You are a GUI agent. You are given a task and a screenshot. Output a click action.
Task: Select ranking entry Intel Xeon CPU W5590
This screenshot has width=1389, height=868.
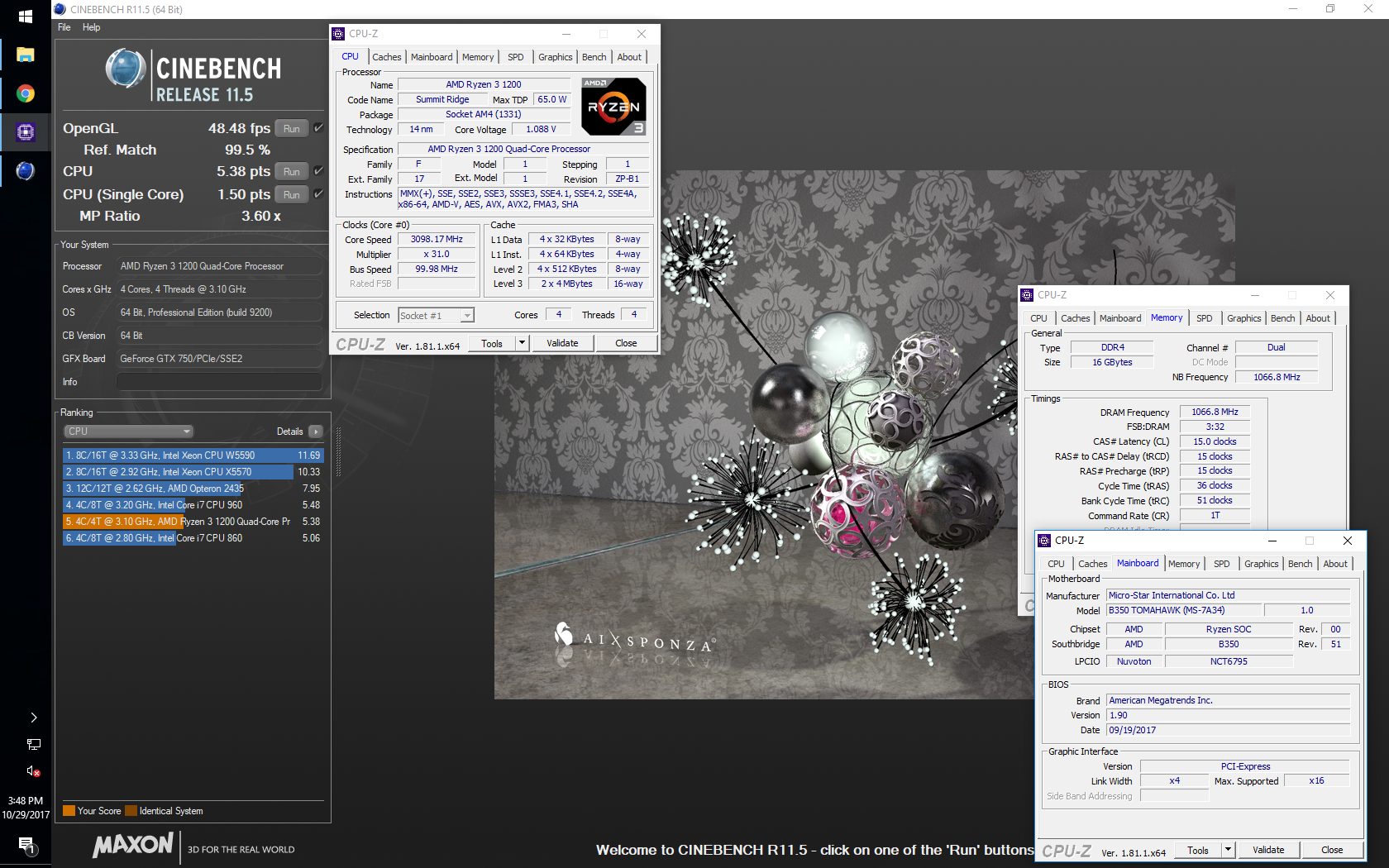(x=193, y=455)
